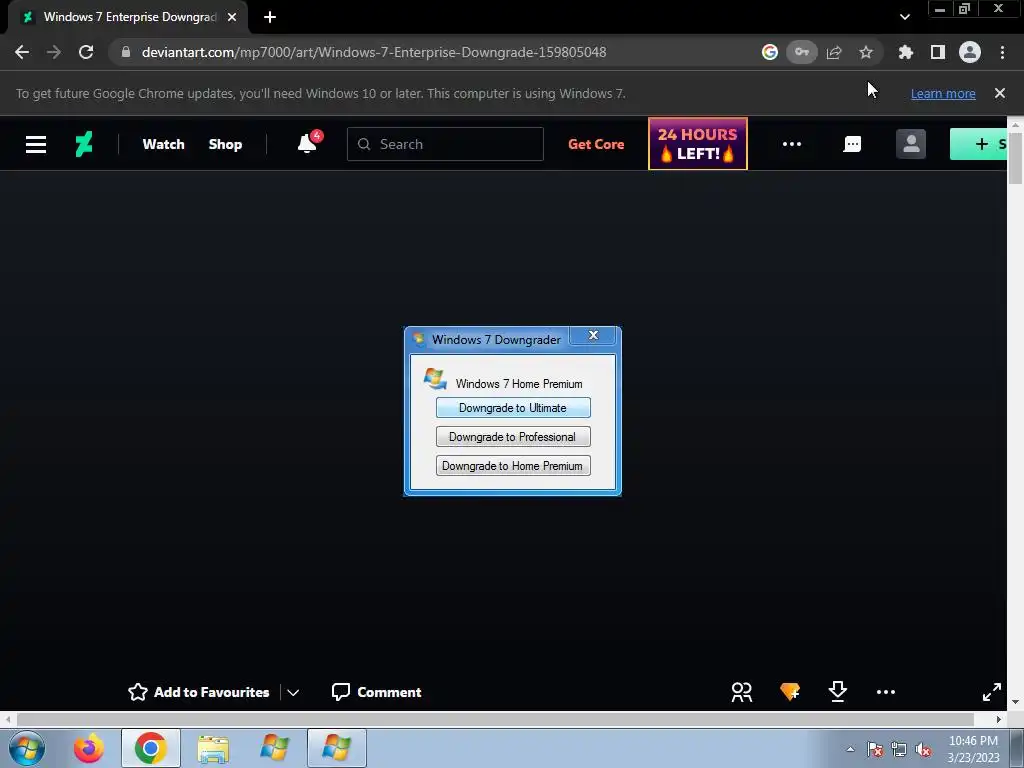
Task: Open notifications bell
Action: [307, 143]
